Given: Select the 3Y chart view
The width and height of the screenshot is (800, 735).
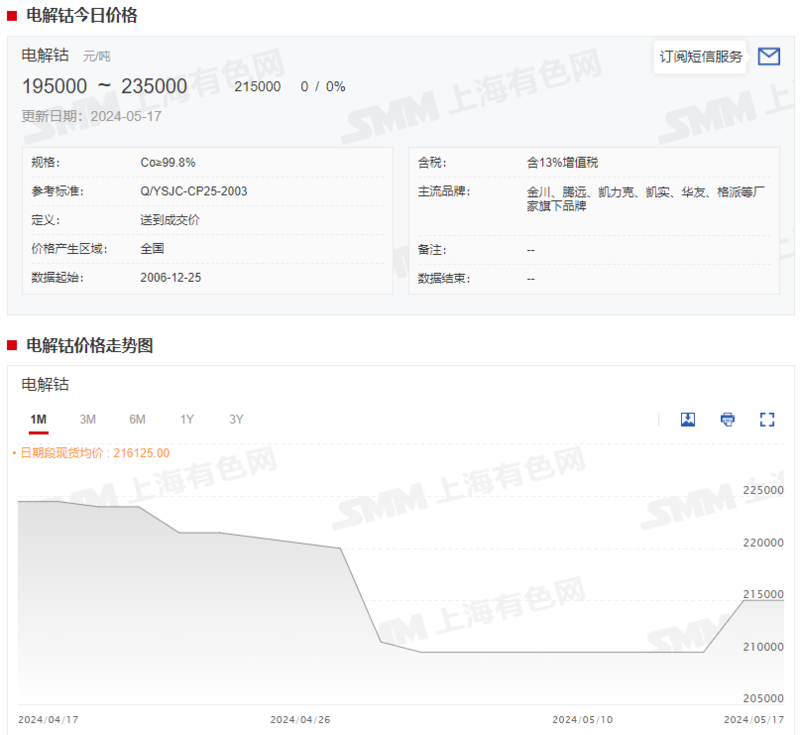Looking at the screenshot, I should (x=235, y=419).
